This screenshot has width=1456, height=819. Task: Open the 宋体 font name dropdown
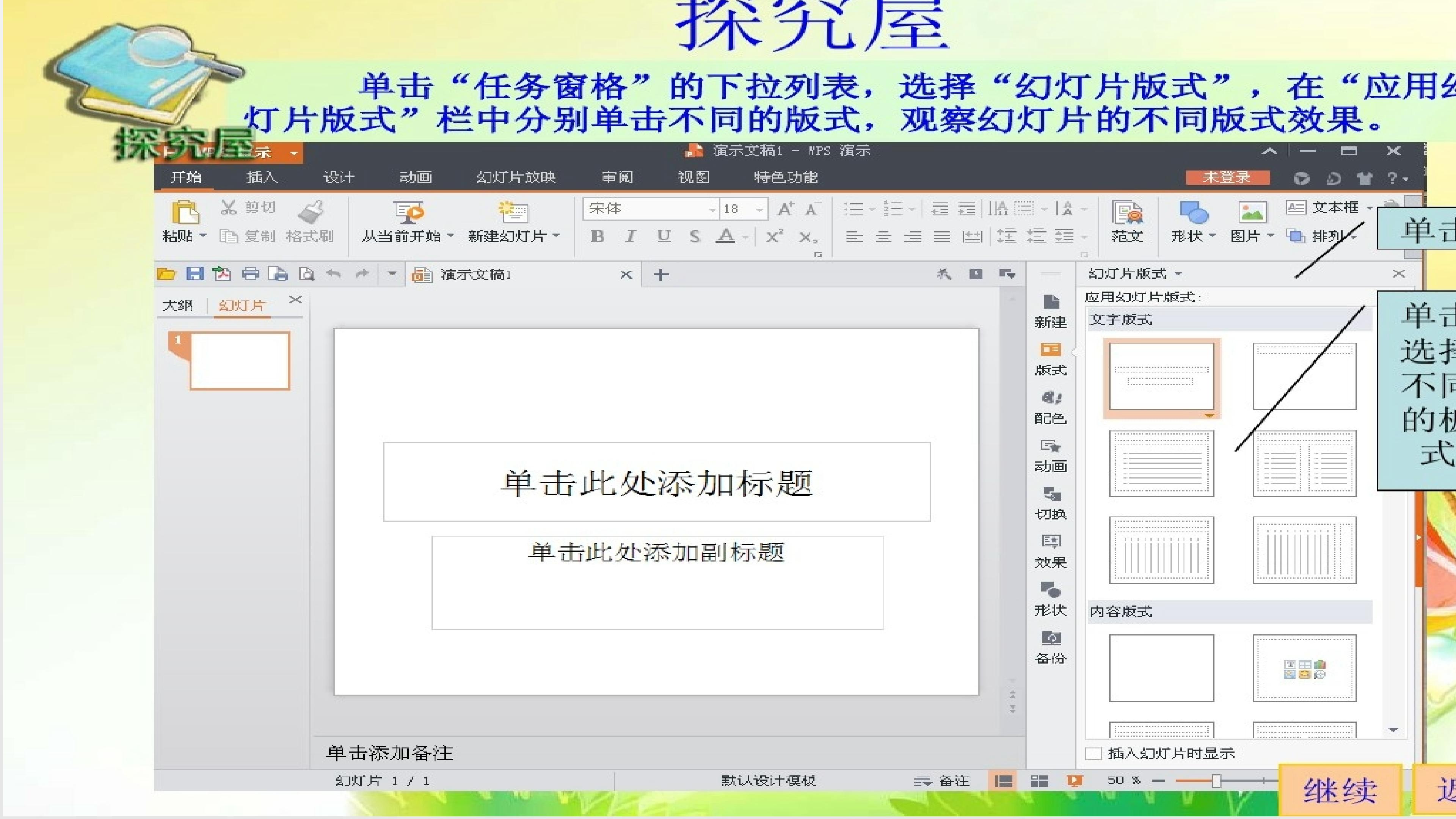pos(712,210)
